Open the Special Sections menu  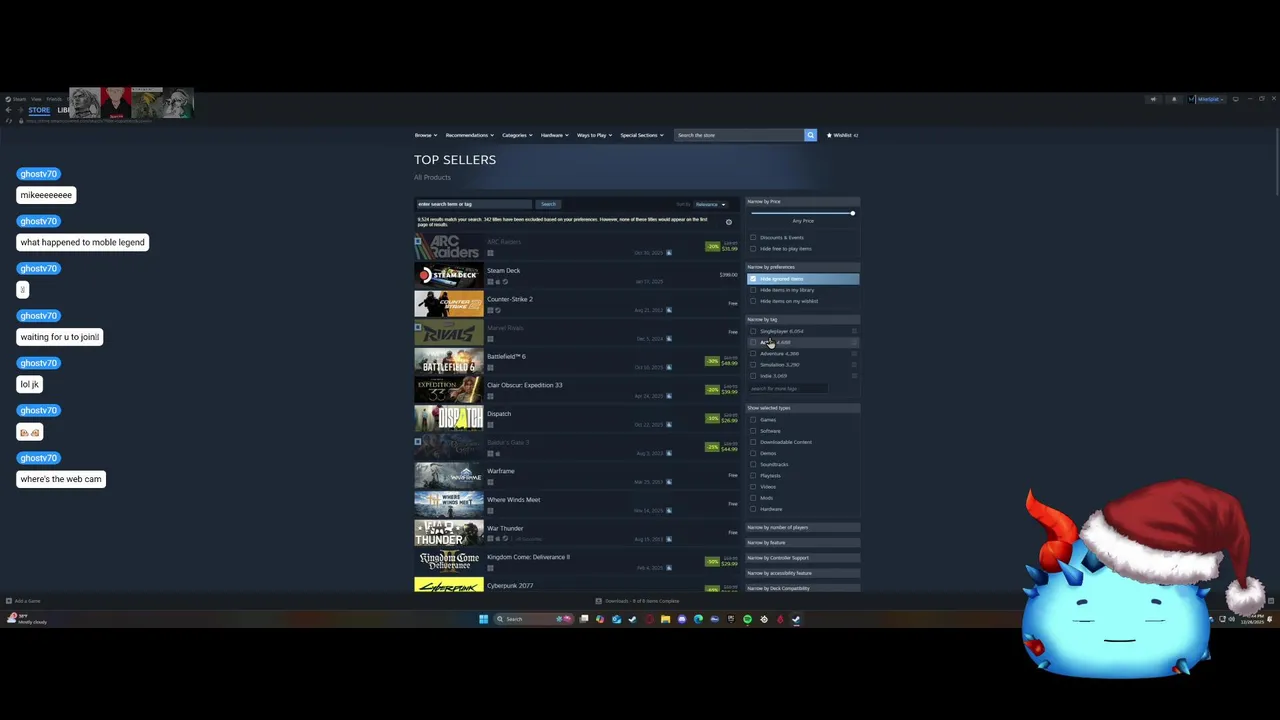click(641, 135)
